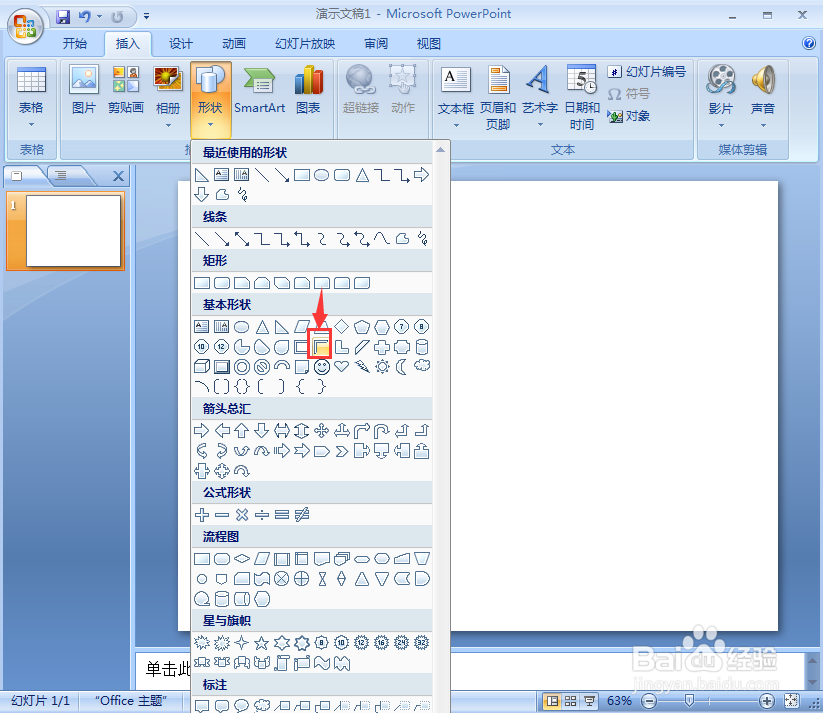Open the Table dropdown arrow

point(31,124)
